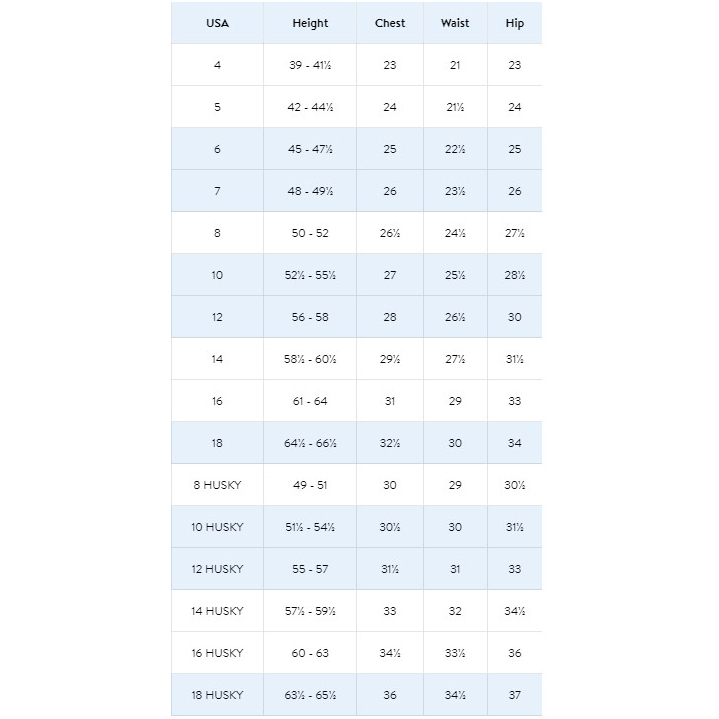Select the size 10 row label

(x=217, y=275)
